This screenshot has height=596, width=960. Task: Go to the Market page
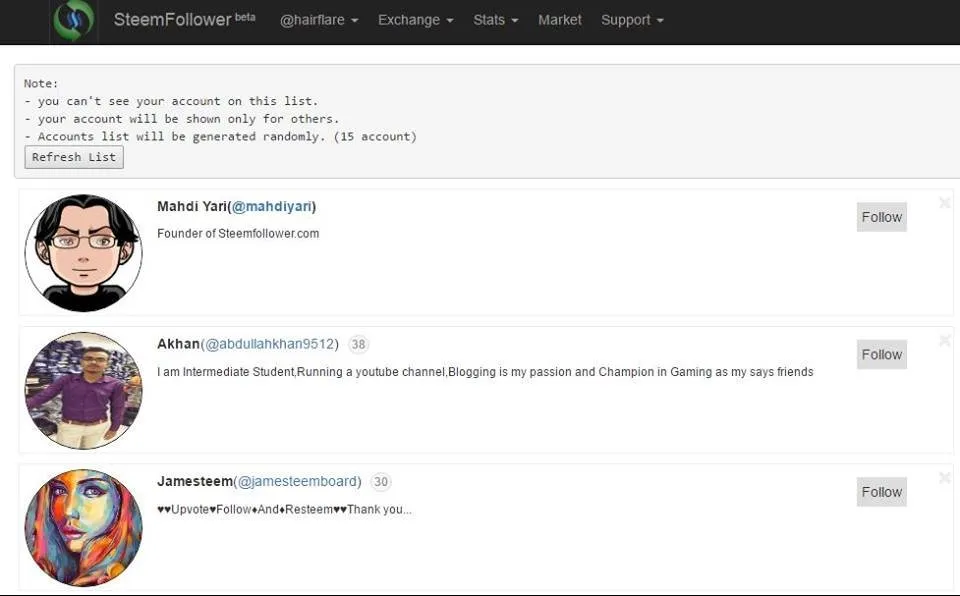click(560, 20)
